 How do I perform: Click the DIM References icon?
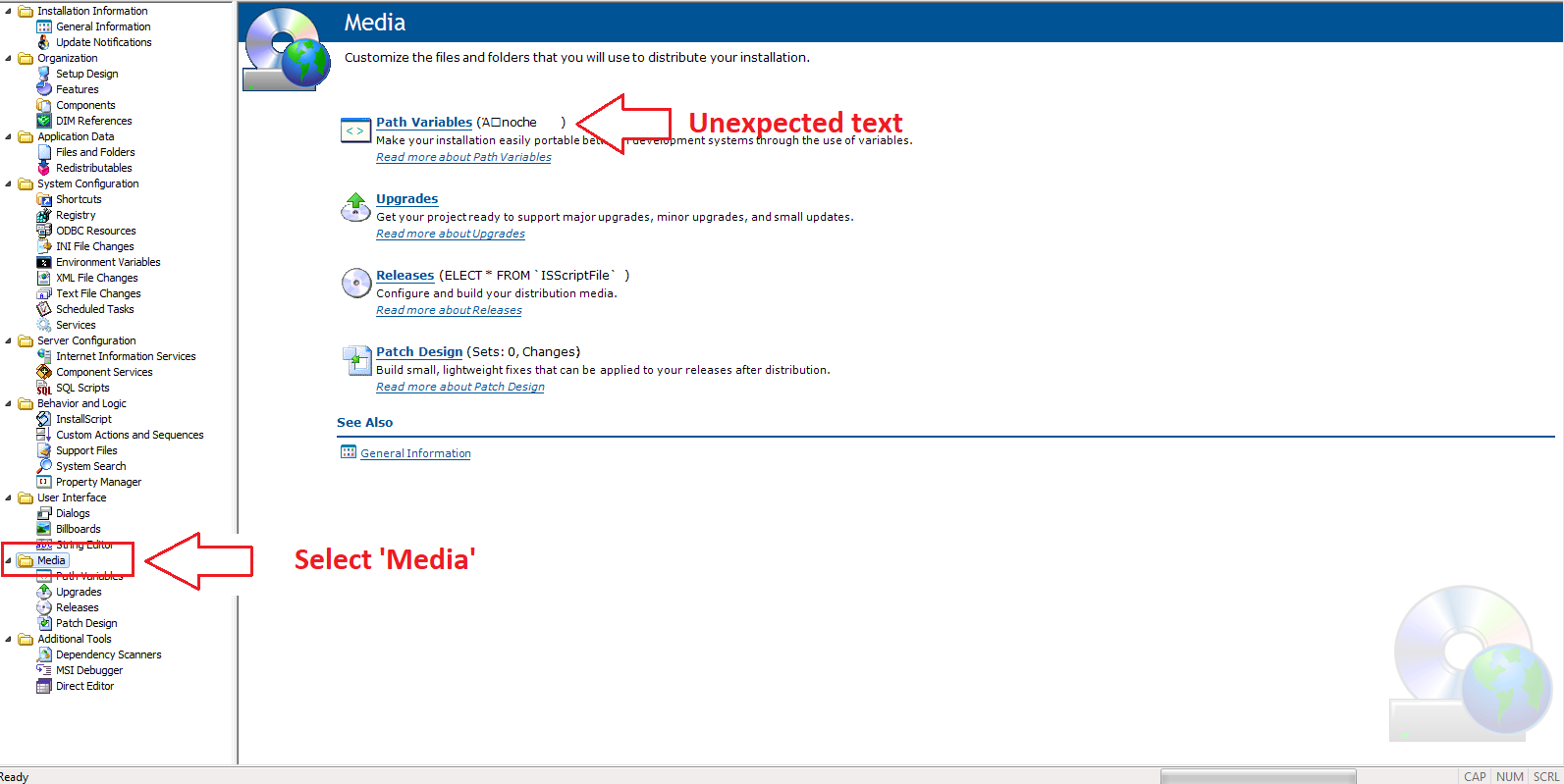44,121
